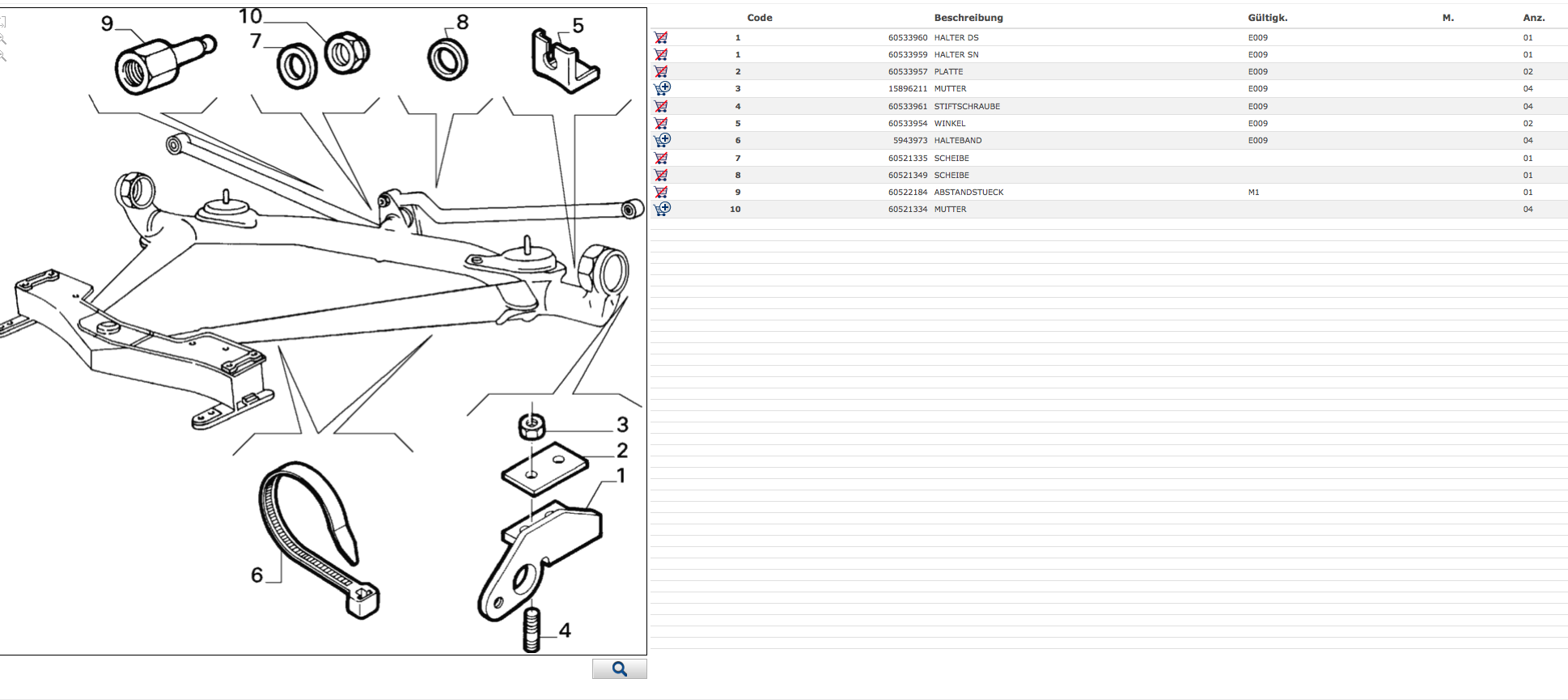1568x700 pixels.
Task: Click the Anz. column header
Action: [1533, 18]
